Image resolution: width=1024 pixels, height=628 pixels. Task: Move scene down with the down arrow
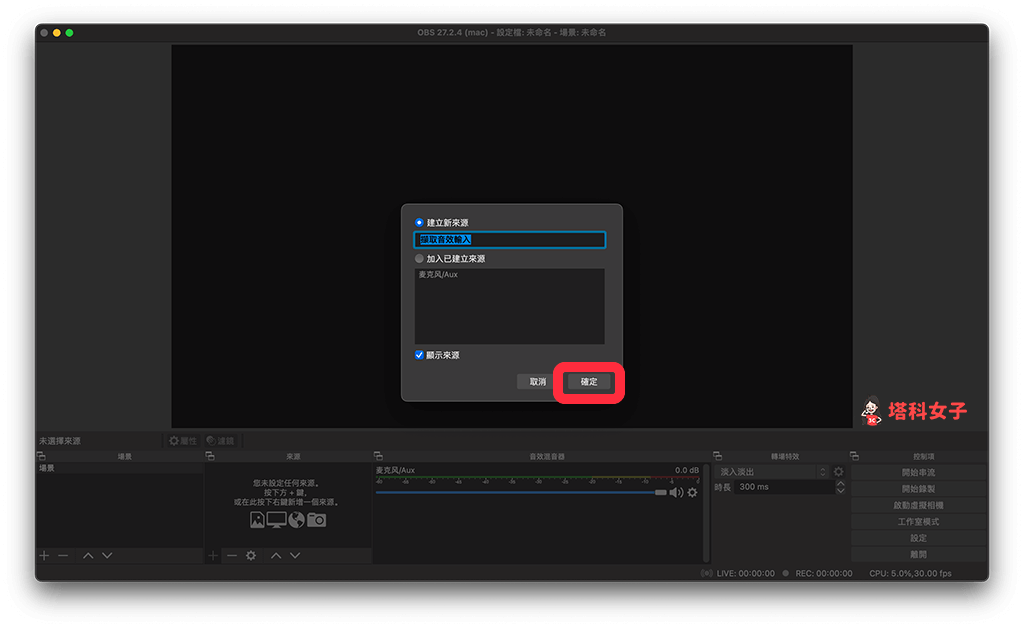tap(107, 555)
